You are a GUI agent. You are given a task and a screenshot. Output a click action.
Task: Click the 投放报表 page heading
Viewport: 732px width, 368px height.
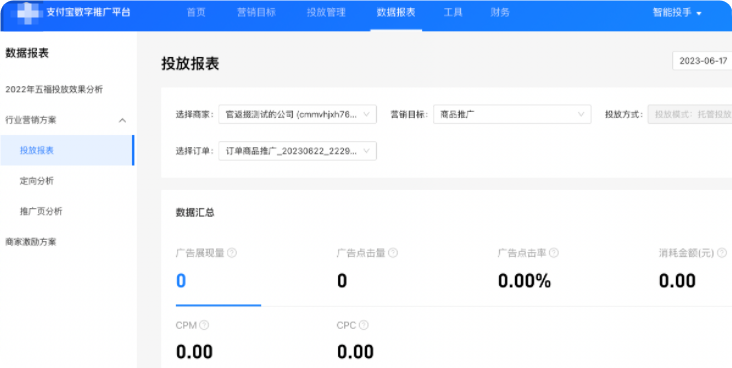coord(190,64)
